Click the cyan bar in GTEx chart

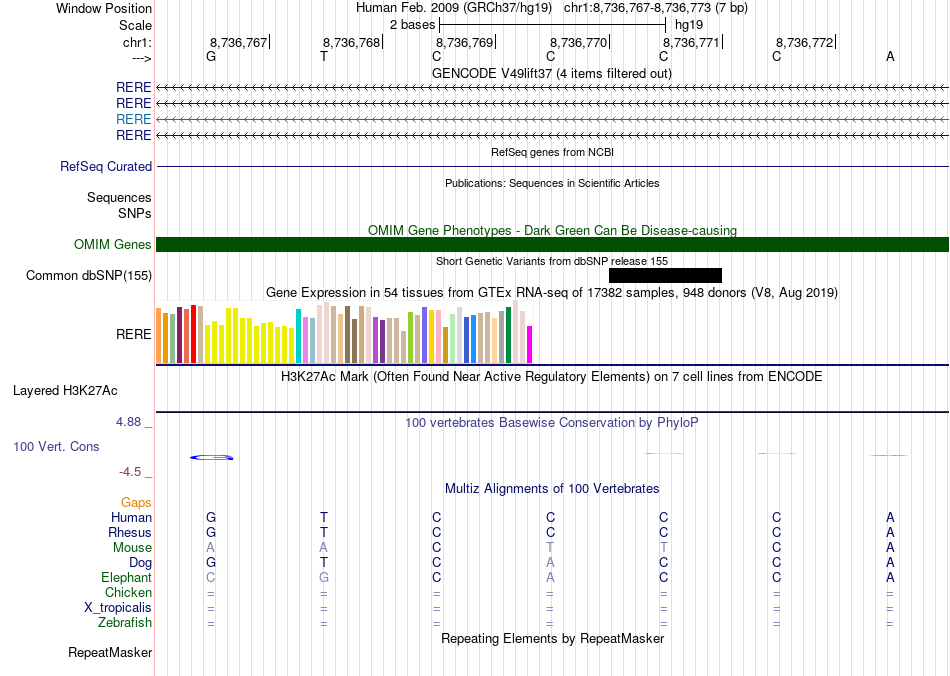298,336
